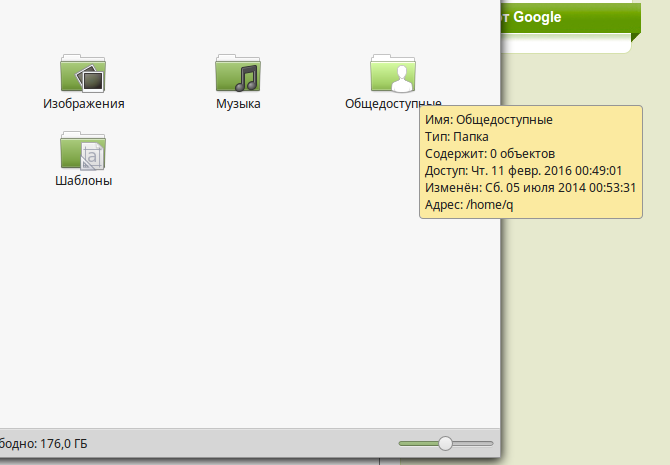Click the free space 176,0 ГБ status text
670x465 pixels.
pyautogui.click(x=44, y=443)
